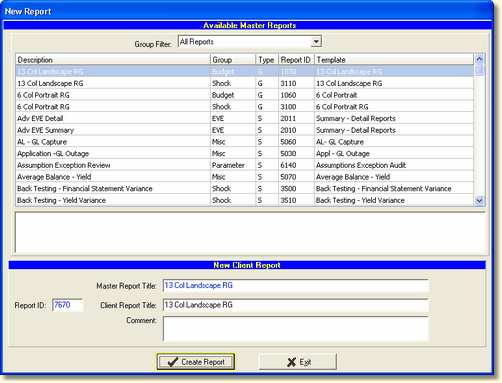
Task: Sort by the Group column header
Action: point(233,60)
